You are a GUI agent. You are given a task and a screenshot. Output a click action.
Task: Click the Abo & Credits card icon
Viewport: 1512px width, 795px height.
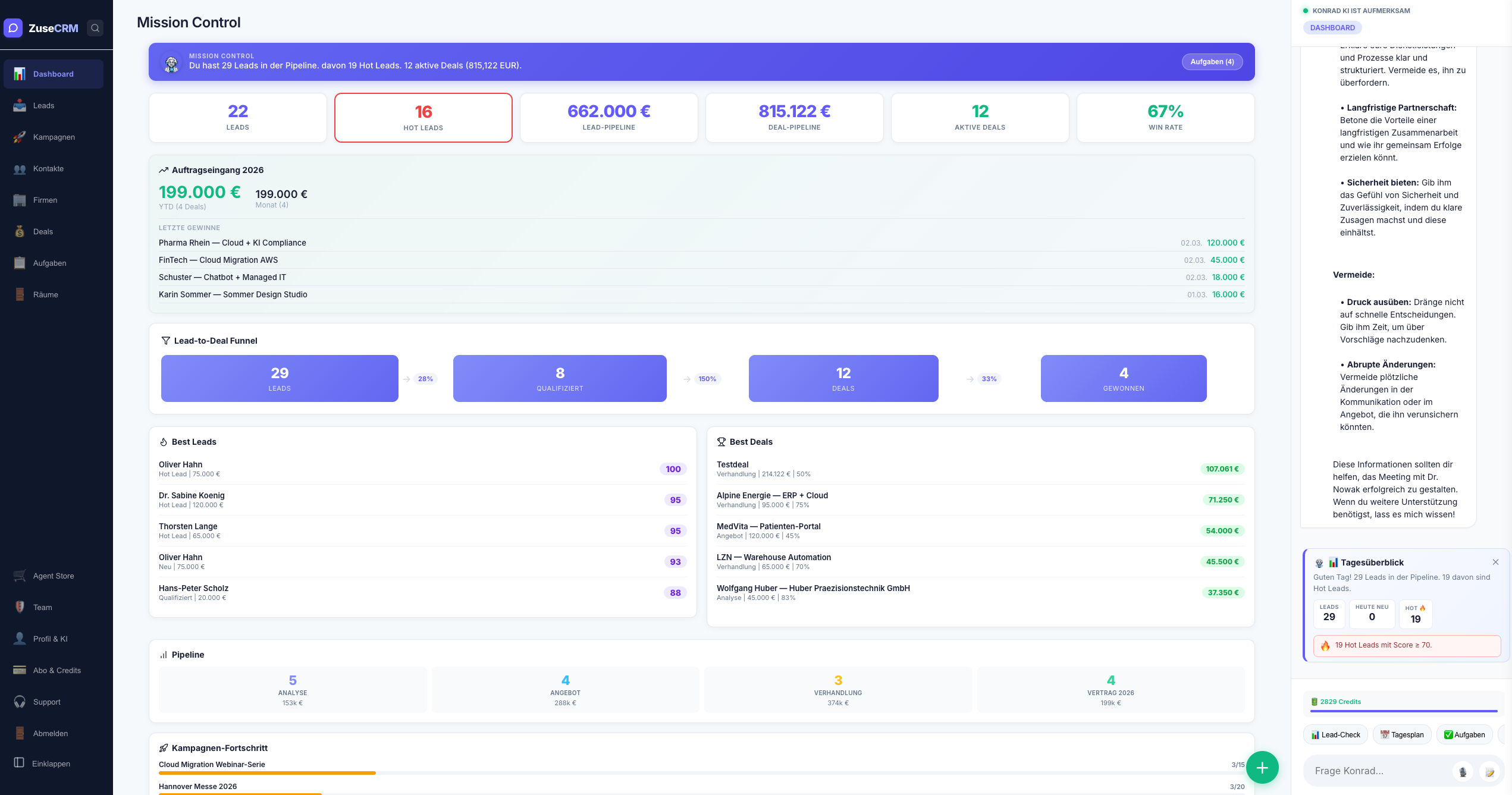point(20,670)
